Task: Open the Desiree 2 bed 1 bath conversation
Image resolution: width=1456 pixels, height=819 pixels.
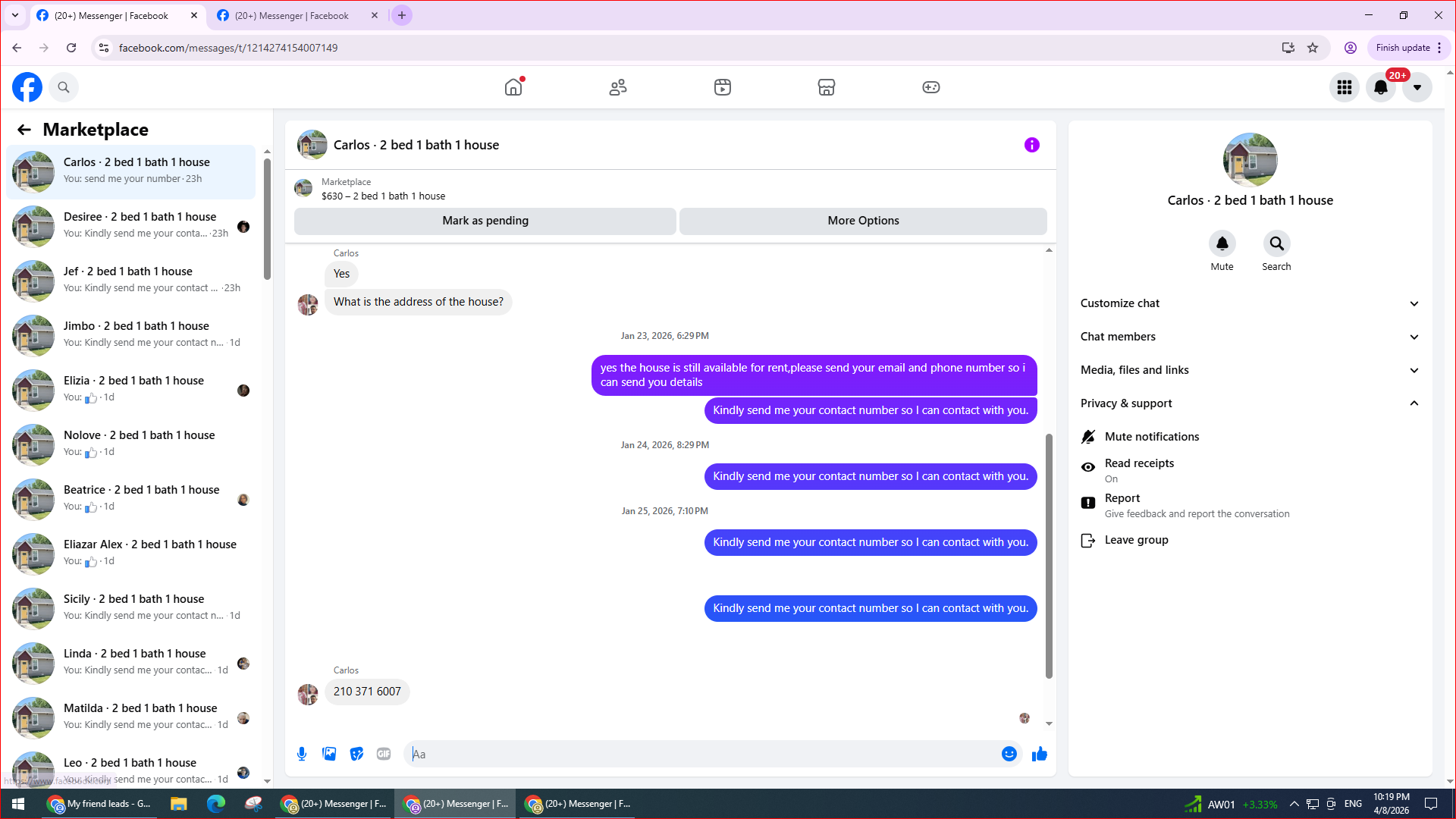Action: pos(140,226)
